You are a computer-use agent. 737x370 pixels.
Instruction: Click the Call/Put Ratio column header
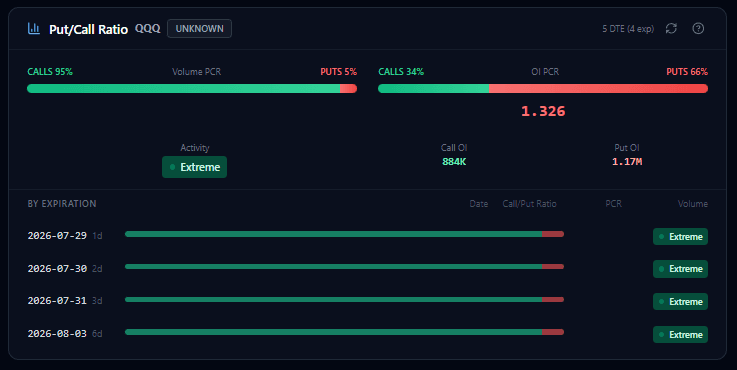(529, 204)
